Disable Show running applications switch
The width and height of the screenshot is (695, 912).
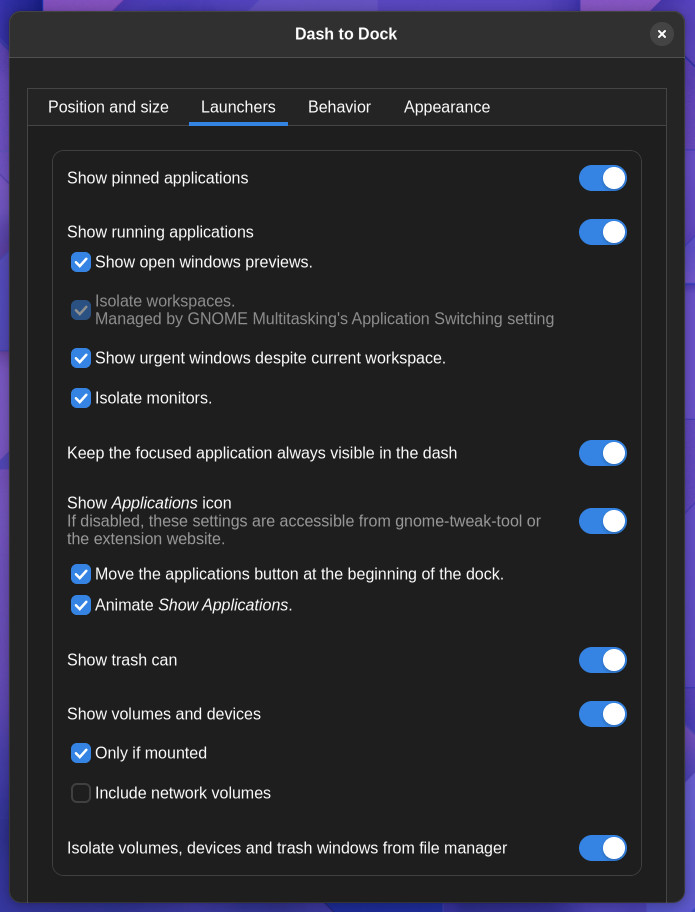602,232
